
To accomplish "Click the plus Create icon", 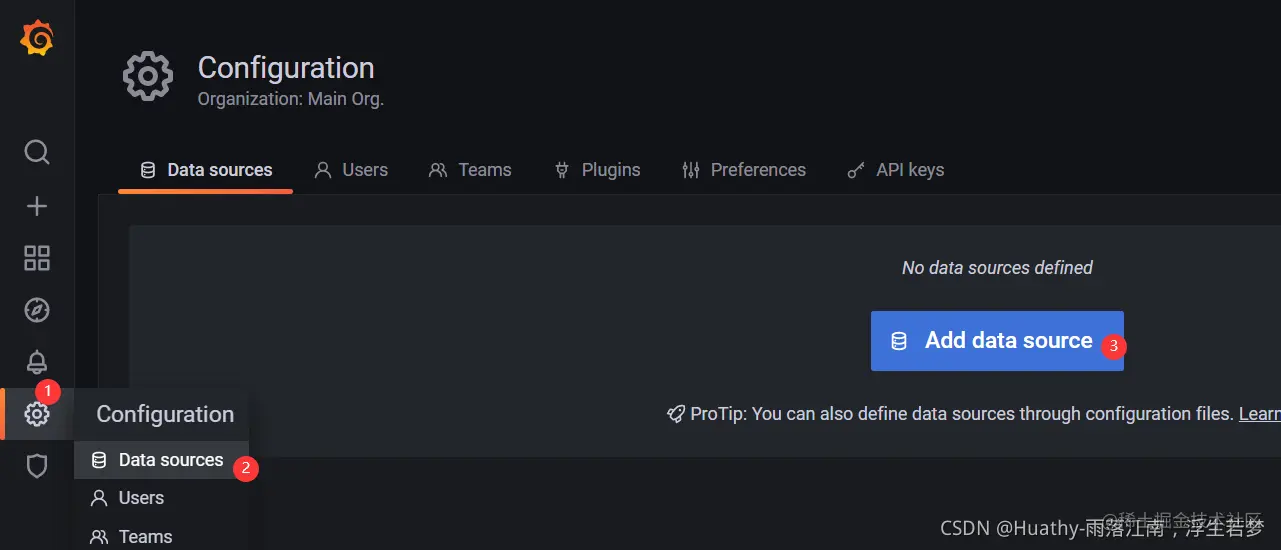I will point(37,206).
